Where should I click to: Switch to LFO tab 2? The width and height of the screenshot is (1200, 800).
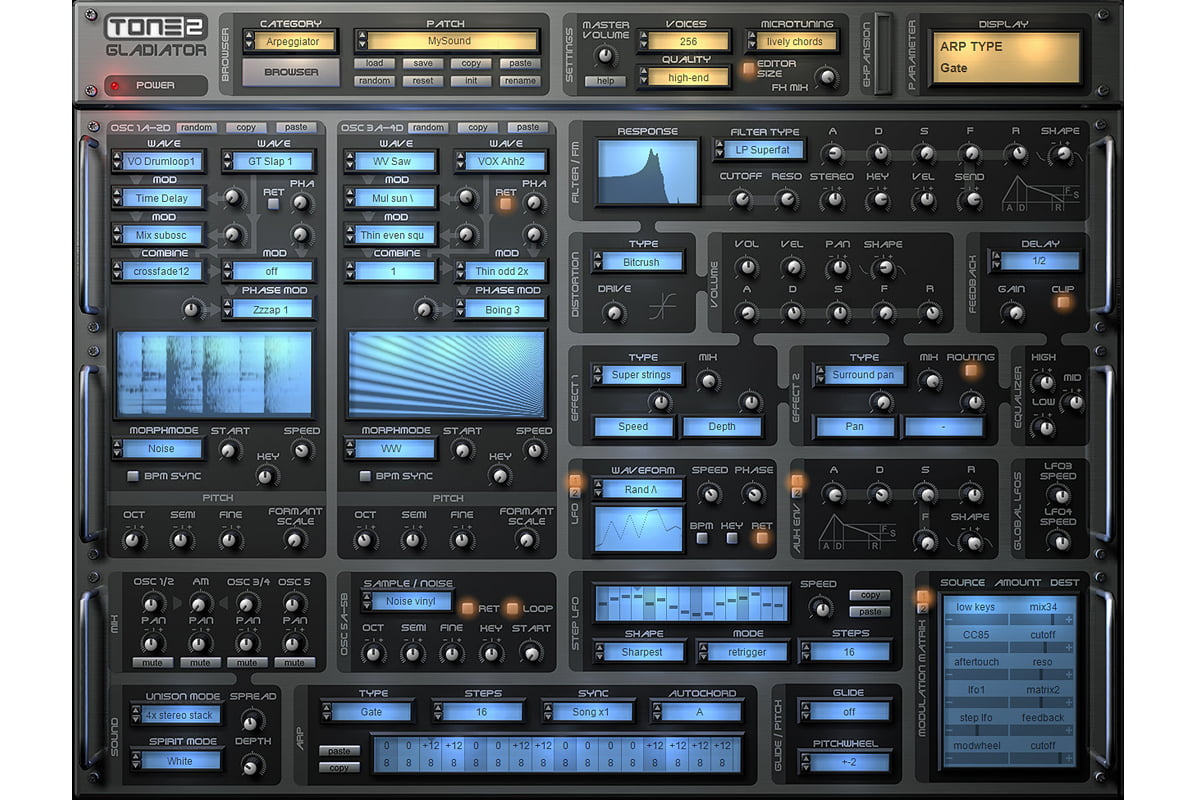(x=575, y=492)
